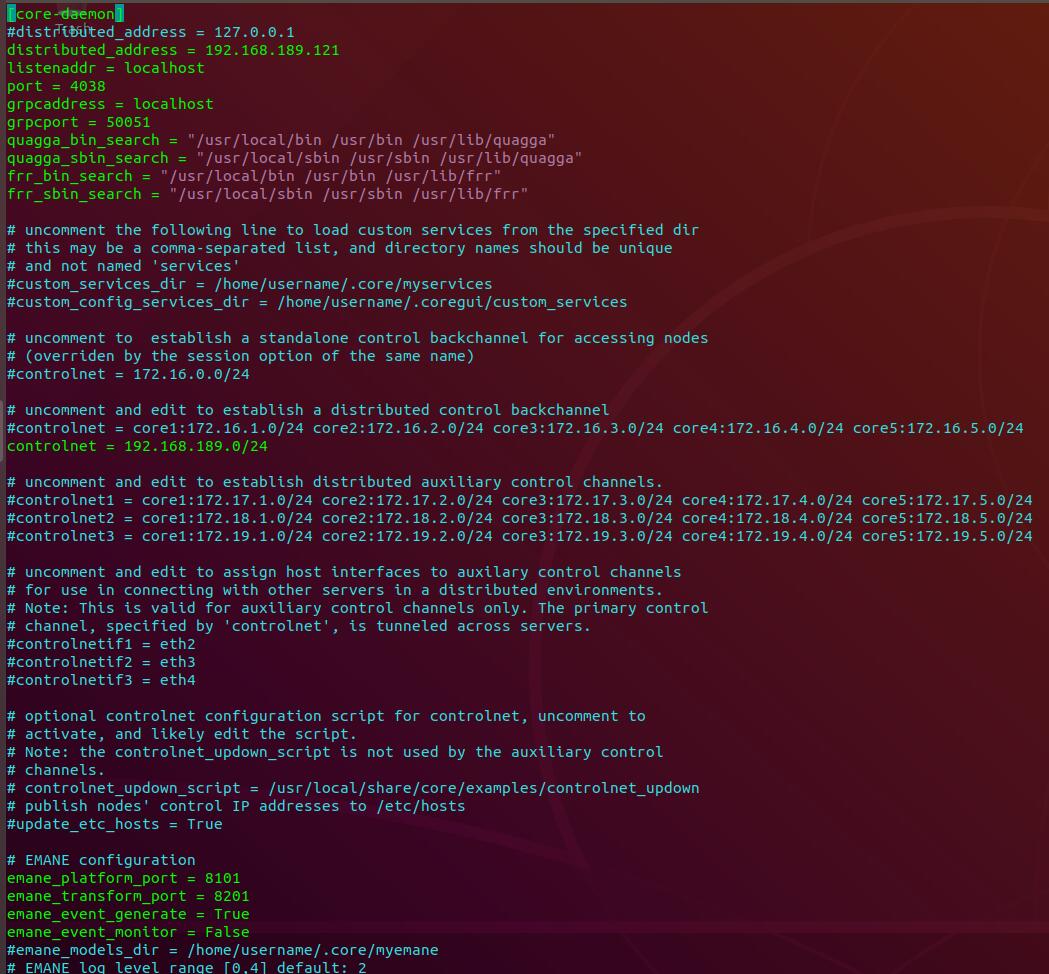Click the 'grpcport = 50051' line
1049x974 pixels.
click(x=78, y=122)
